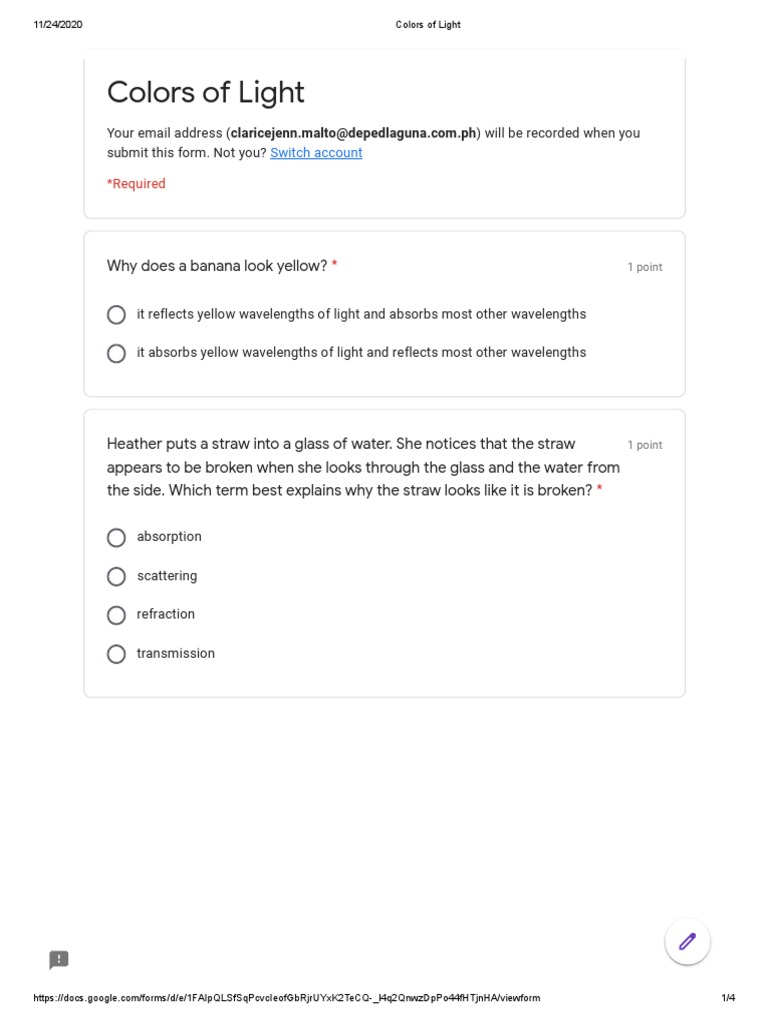Click the '1 point' label on the banana question
This screenshot has height=1024, width=768.
[x=644, y=267]
